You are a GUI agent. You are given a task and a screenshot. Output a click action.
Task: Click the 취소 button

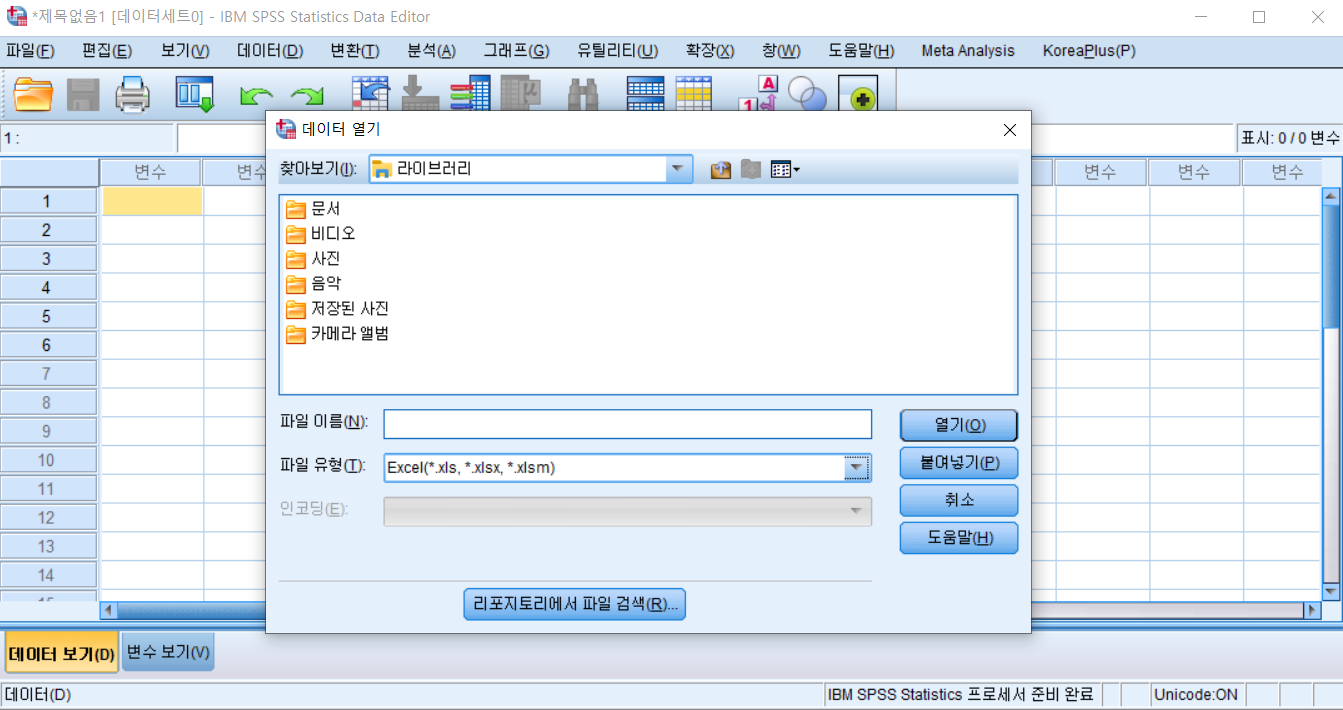pyautogui.click(x=959, y=500)
